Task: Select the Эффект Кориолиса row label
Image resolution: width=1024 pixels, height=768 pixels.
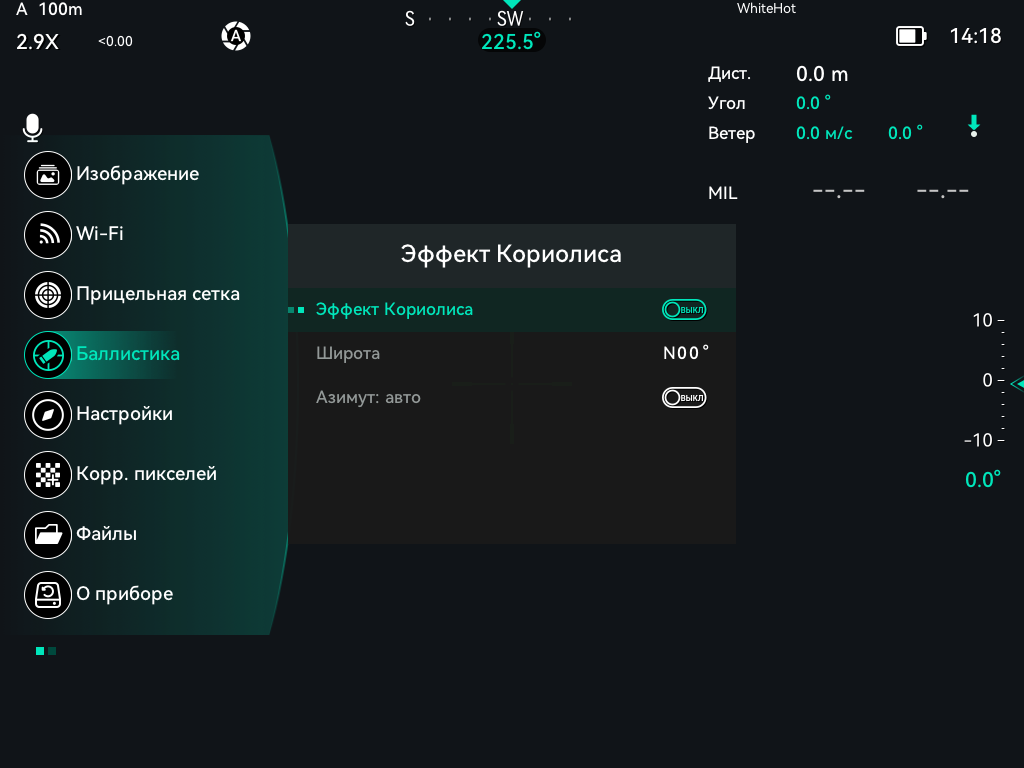Action: point(394,310)
